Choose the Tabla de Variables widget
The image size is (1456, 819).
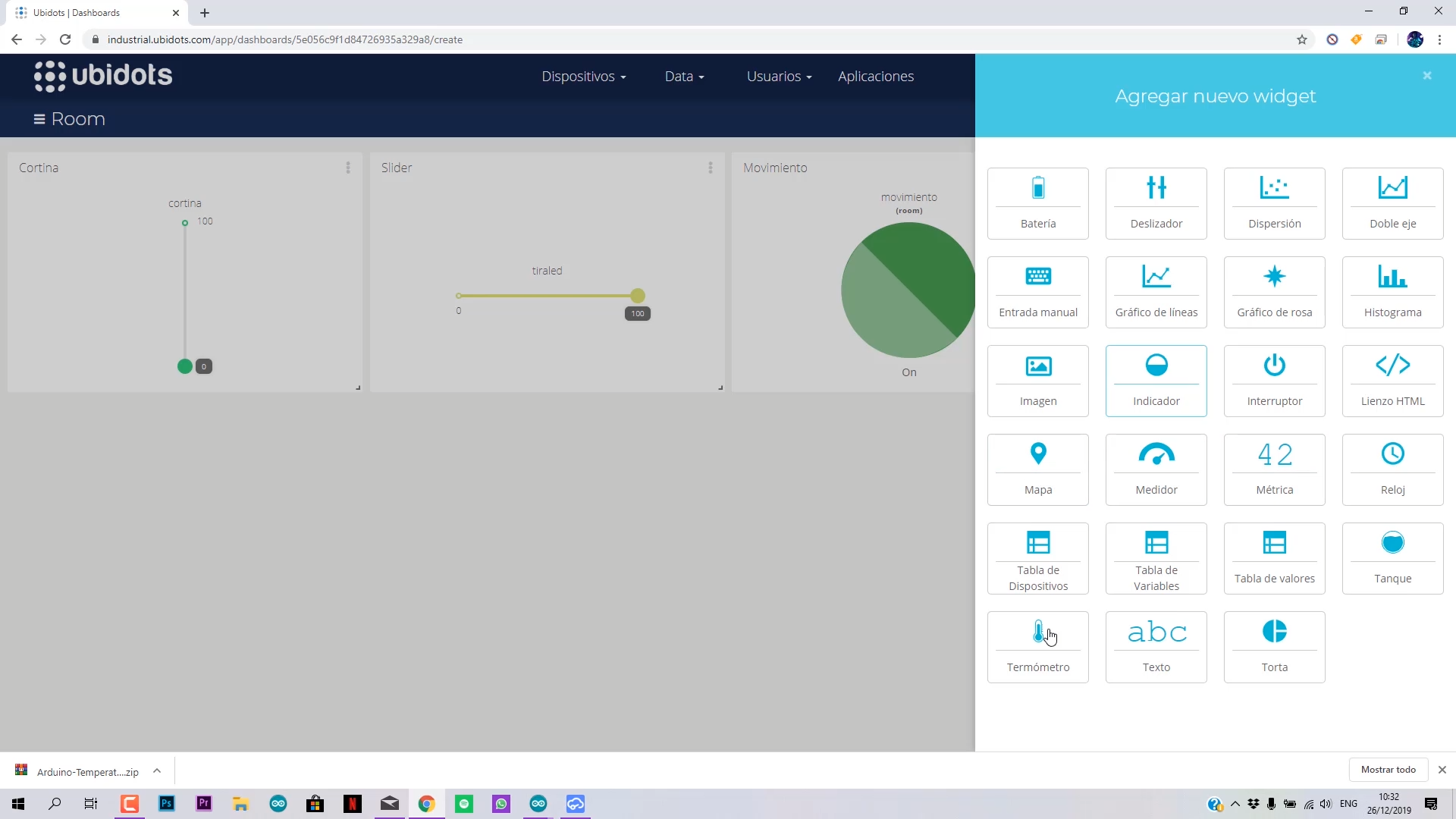[1156, 558]
